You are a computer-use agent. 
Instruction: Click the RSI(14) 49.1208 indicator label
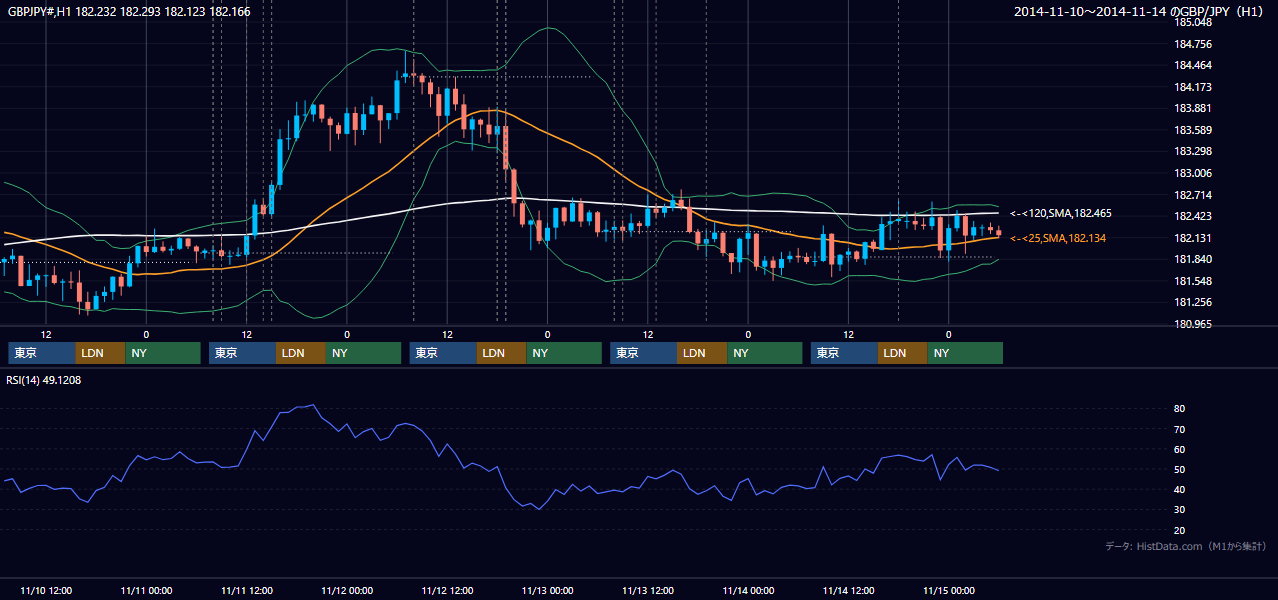(x=44, y=380)
